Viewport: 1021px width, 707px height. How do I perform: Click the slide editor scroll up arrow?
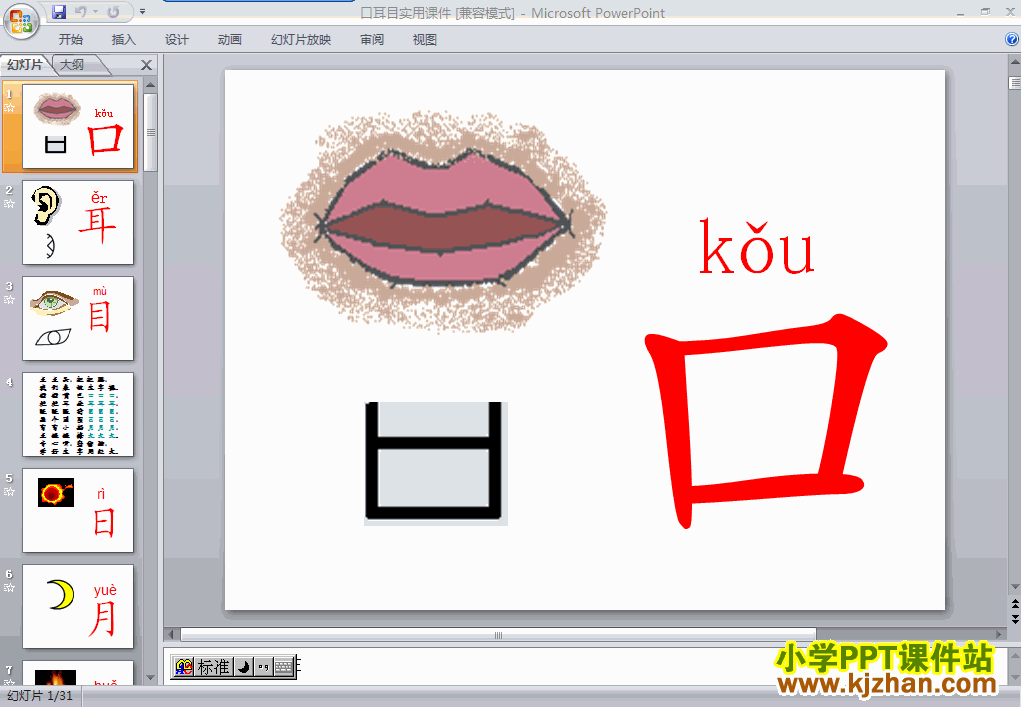(x=1014, y=62)
